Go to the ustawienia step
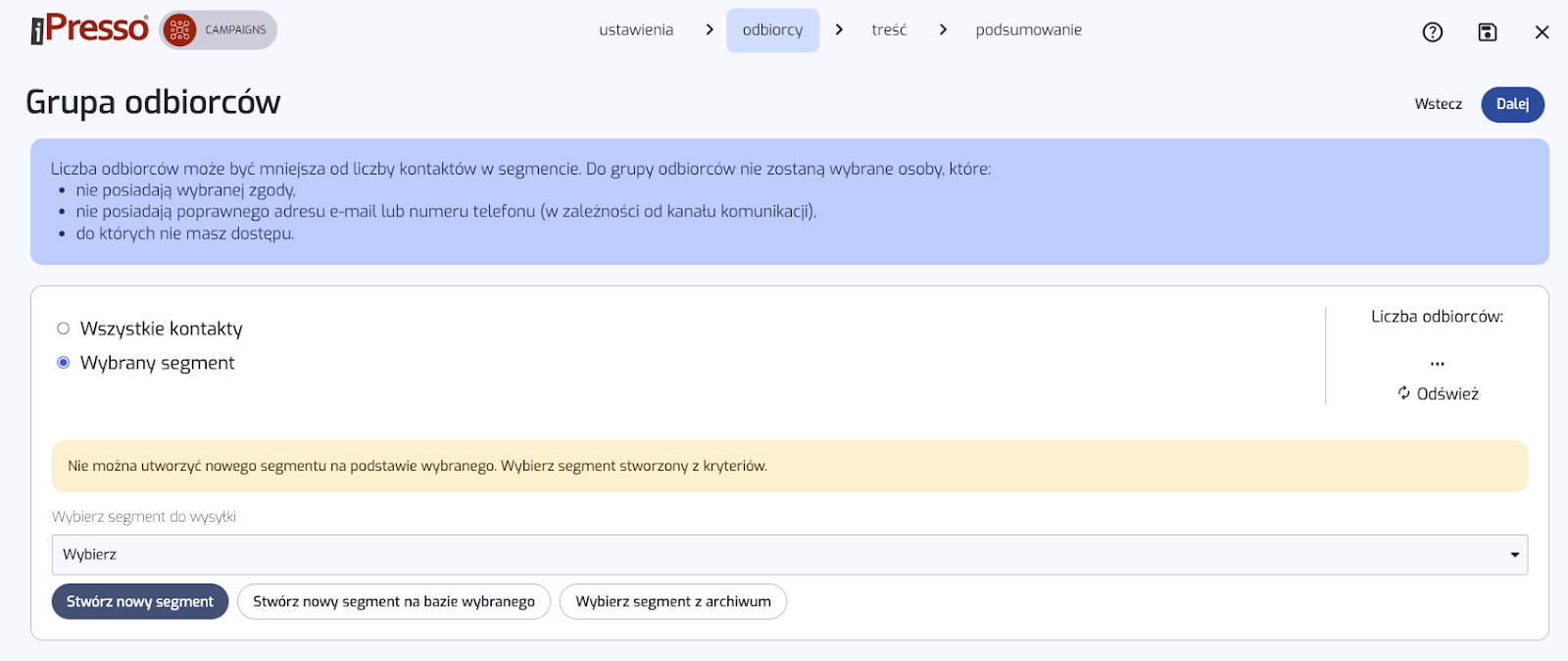The height and width of the screenshot is (661, 1568). 636,30
